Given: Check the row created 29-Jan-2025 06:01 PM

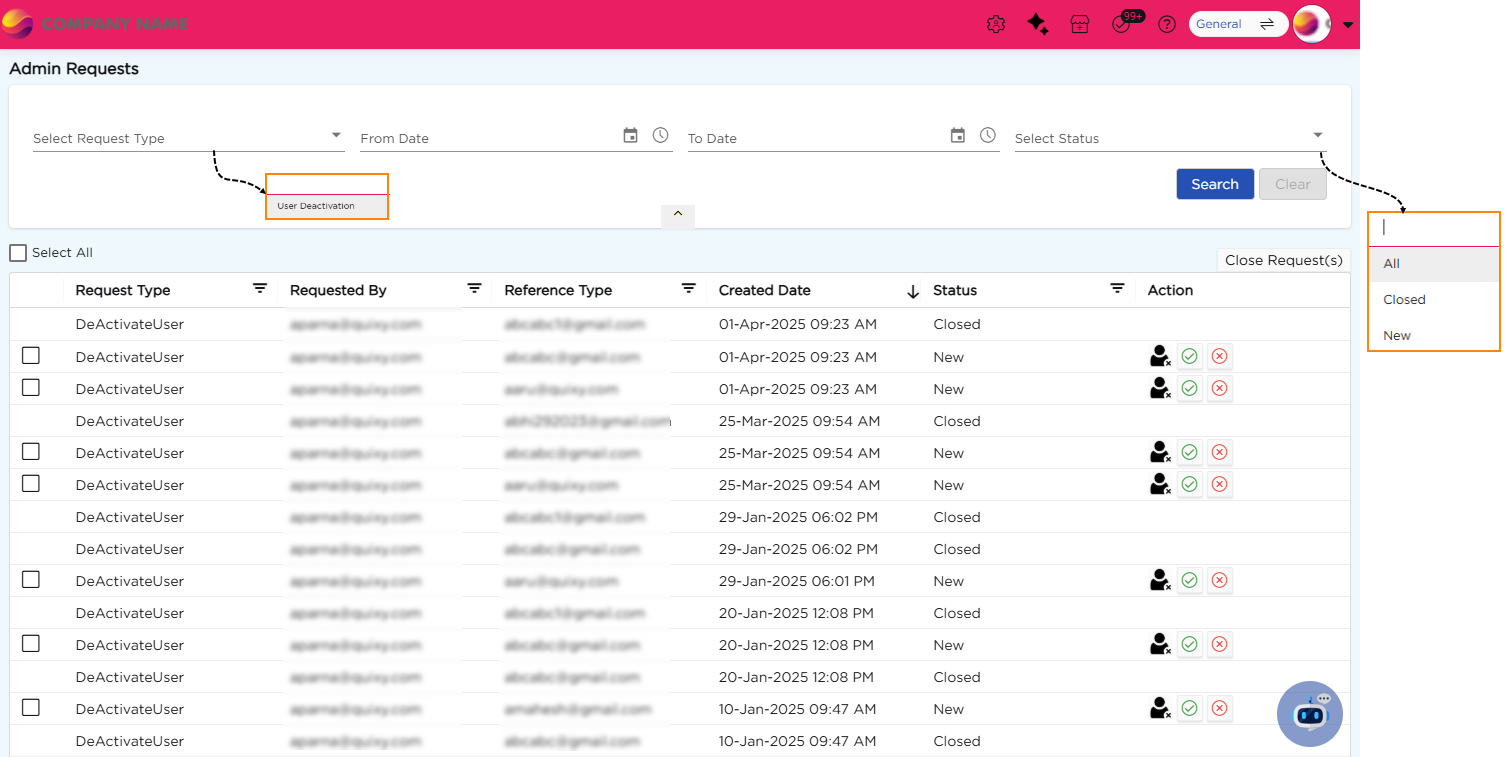Looking at the screenshot, I should pos(31,580).
